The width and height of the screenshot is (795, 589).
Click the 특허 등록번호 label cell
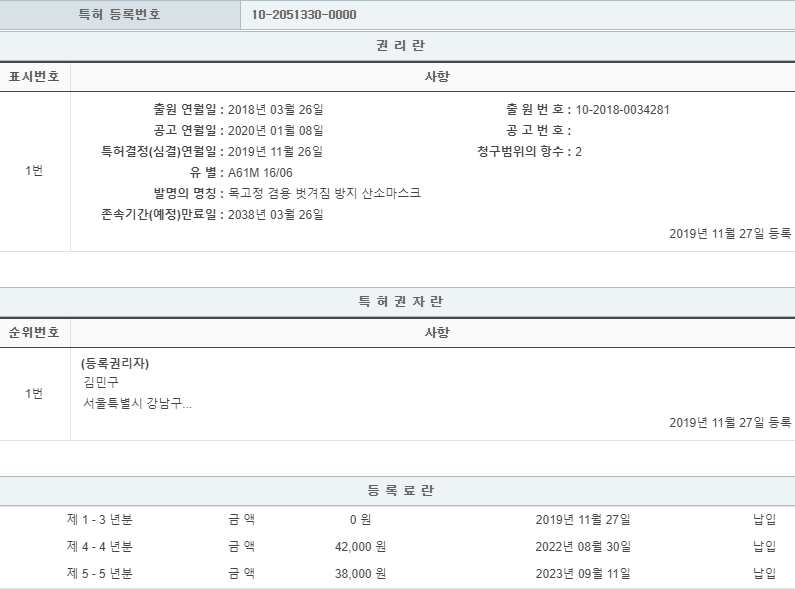click(x=120, y=15)
